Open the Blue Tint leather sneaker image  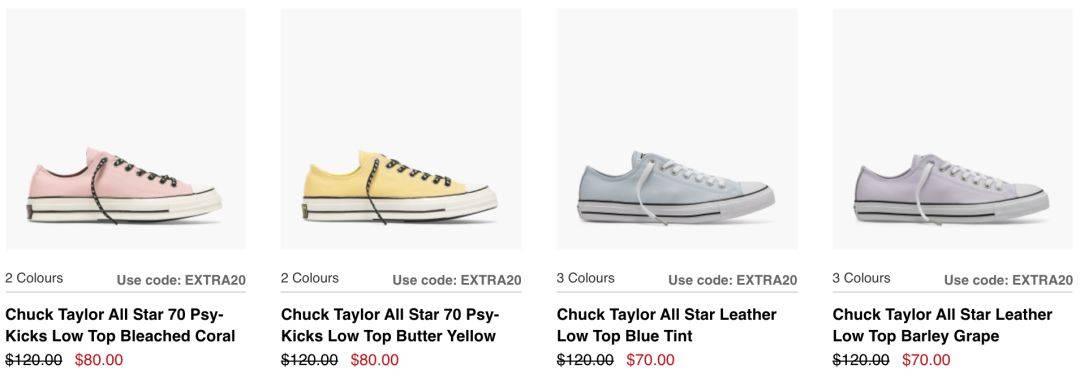coord(677,129)
